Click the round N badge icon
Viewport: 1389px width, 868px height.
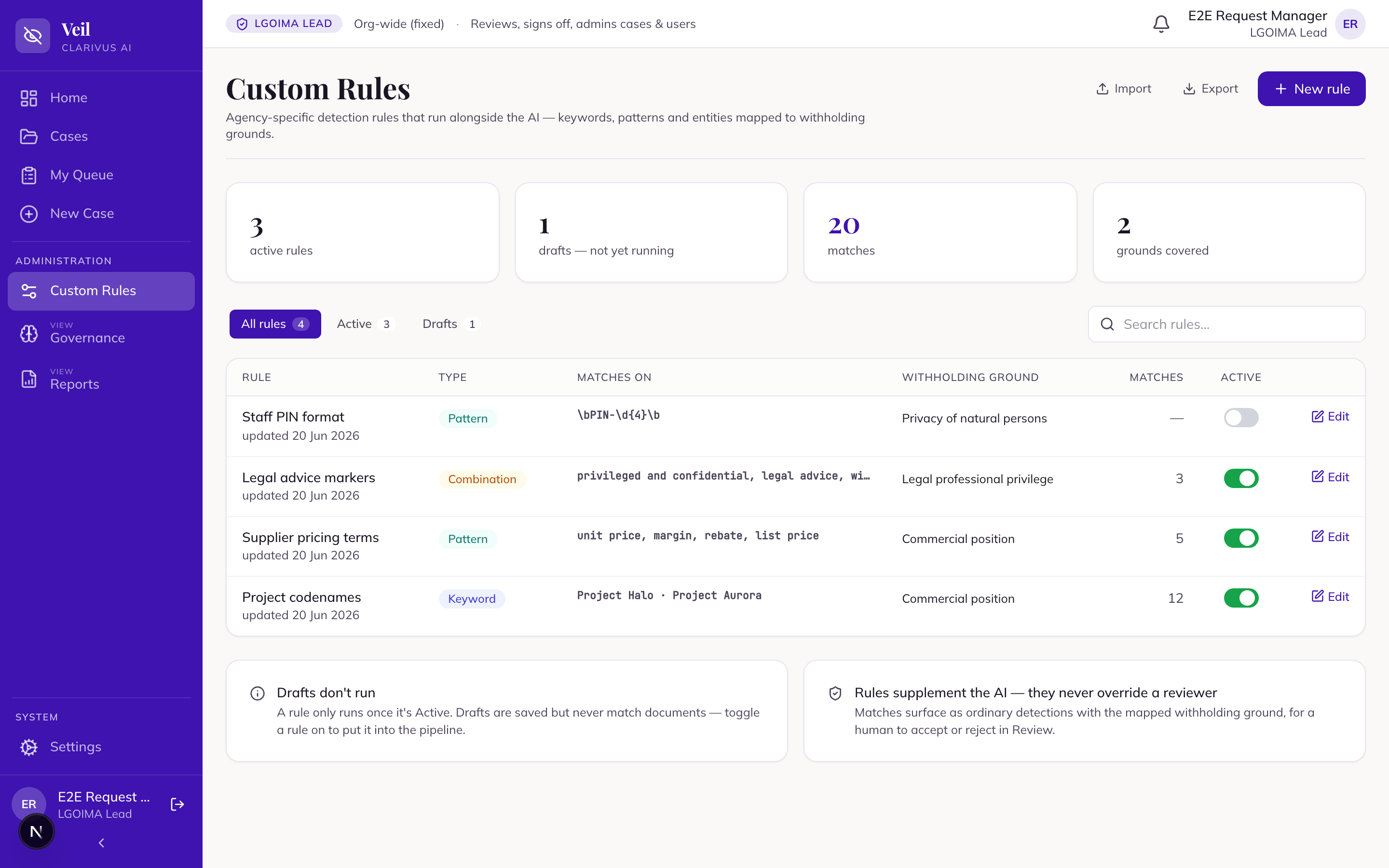36,831
